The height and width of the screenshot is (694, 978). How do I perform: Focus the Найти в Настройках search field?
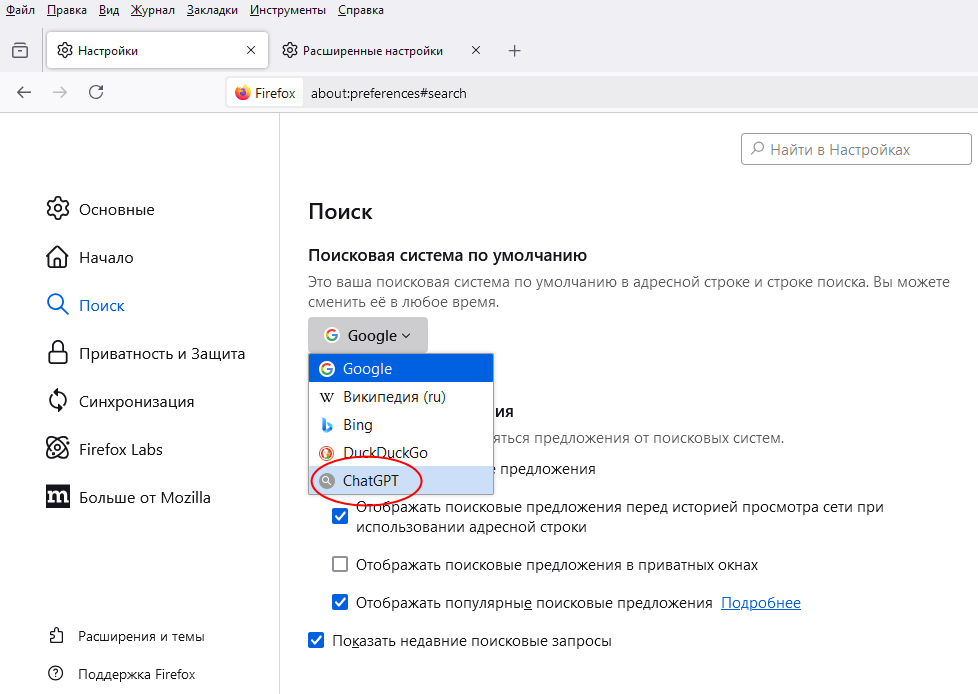pyautogui.click(x=856, y=149)
